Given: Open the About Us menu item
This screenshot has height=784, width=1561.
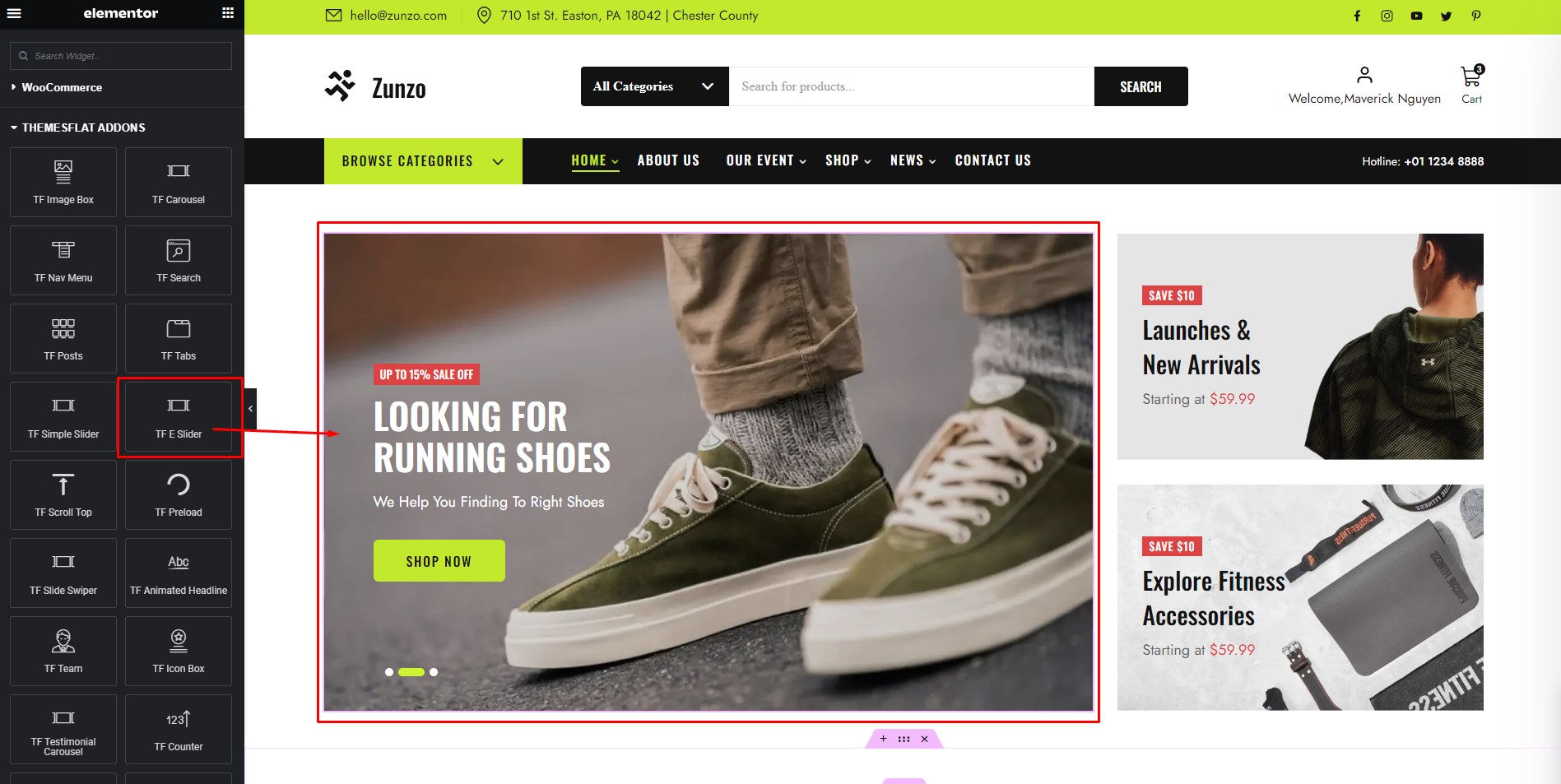Looking at the screenshot, I should click(668, 160).
